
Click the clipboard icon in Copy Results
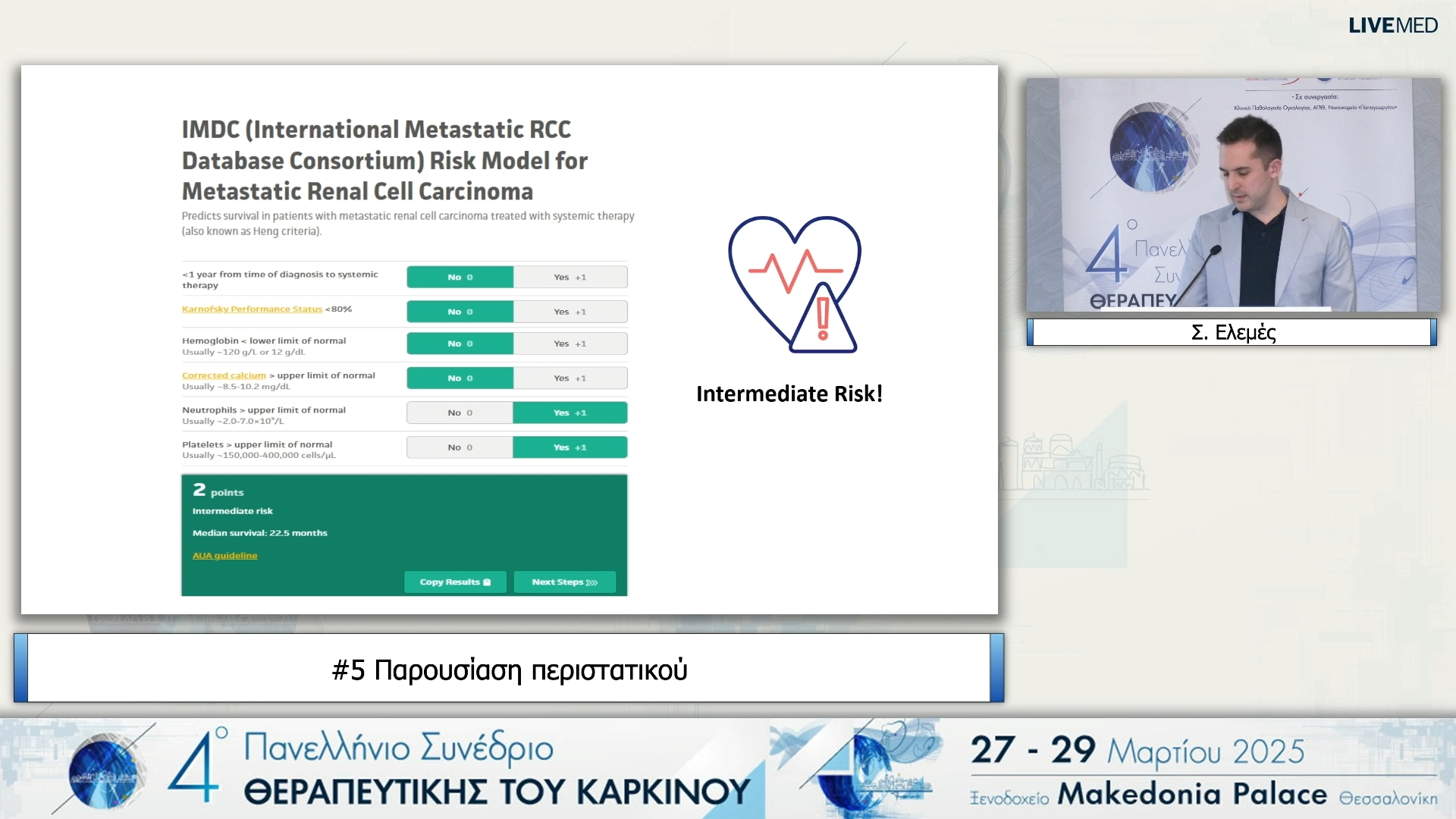point(487,582)
